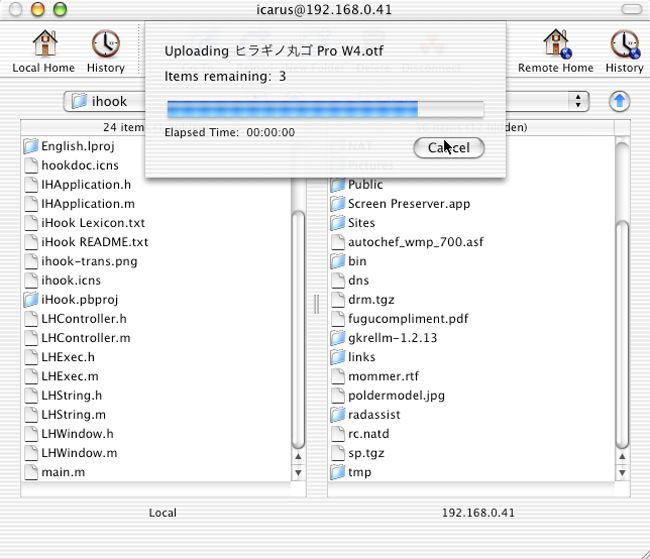
Task: Select the dns file icon
Action: (338, 280)
